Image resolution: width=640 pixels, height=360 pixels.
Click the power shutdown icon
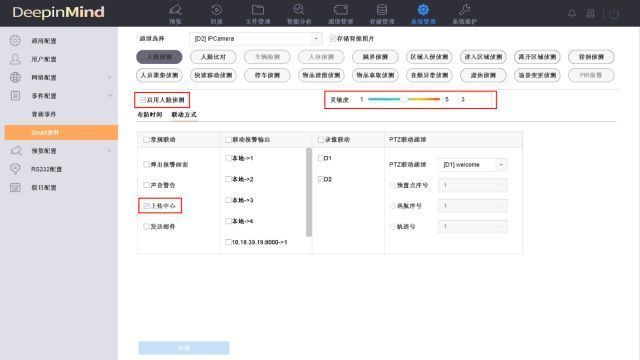tap(614, 13)
